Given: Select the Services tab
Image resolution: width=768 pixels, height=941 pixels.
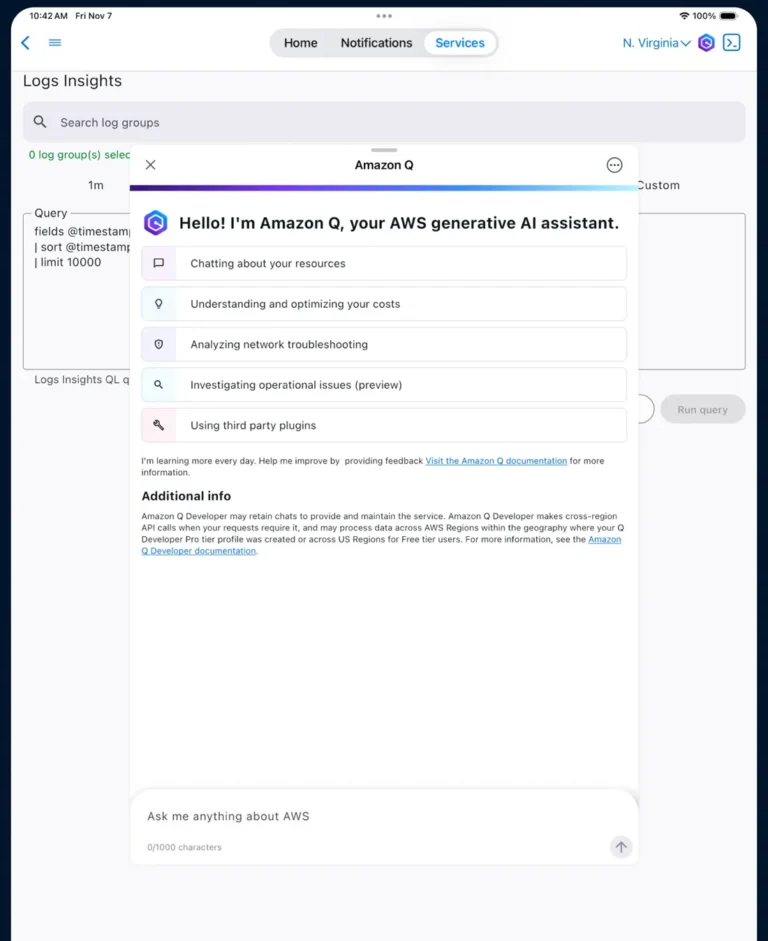Looking at the screenshot, I should 460,43.
